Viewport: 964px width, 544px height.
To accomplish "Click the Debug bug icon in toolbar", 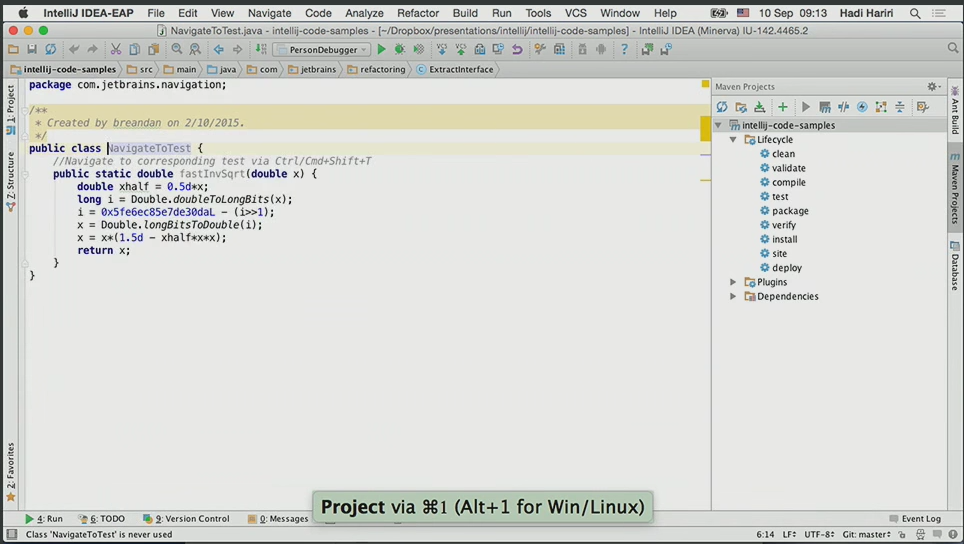I will click(x=400, y=49).
